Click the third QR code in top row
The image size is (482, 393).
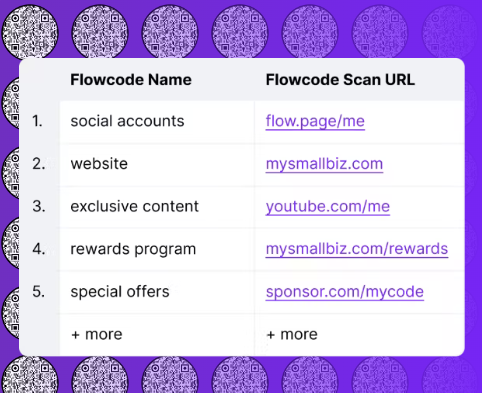pyautogui.click(x=170, y=32)
